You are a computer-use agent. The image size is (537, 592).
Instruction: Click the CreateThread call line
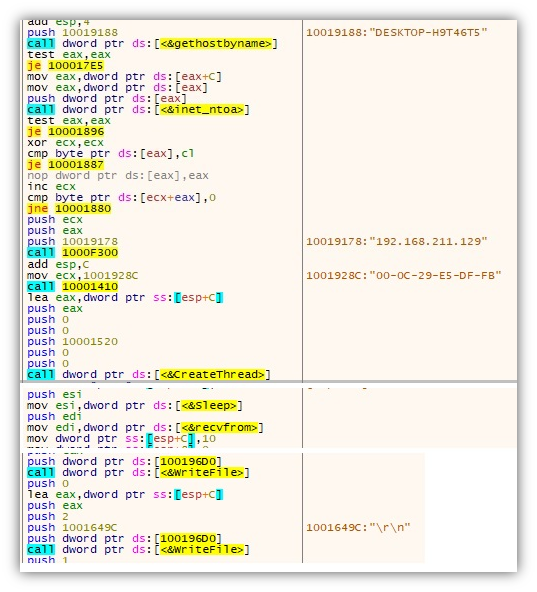(149, 375)
